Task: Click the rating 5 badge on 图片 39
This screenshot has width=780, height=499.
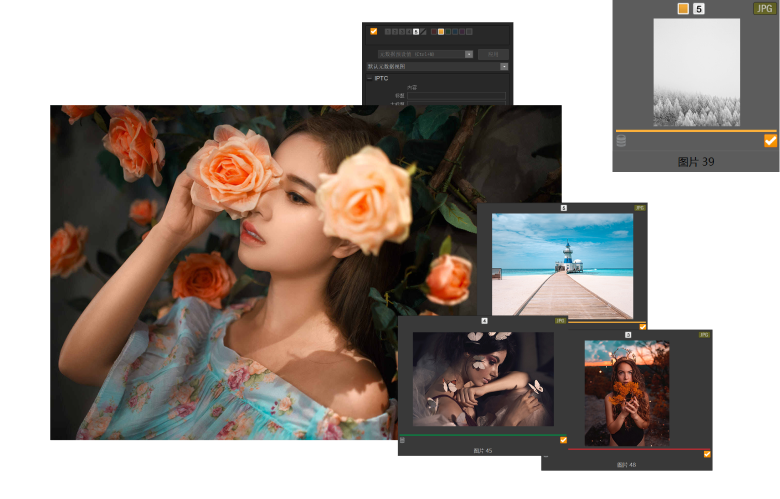Action: (x=699, y=9)
